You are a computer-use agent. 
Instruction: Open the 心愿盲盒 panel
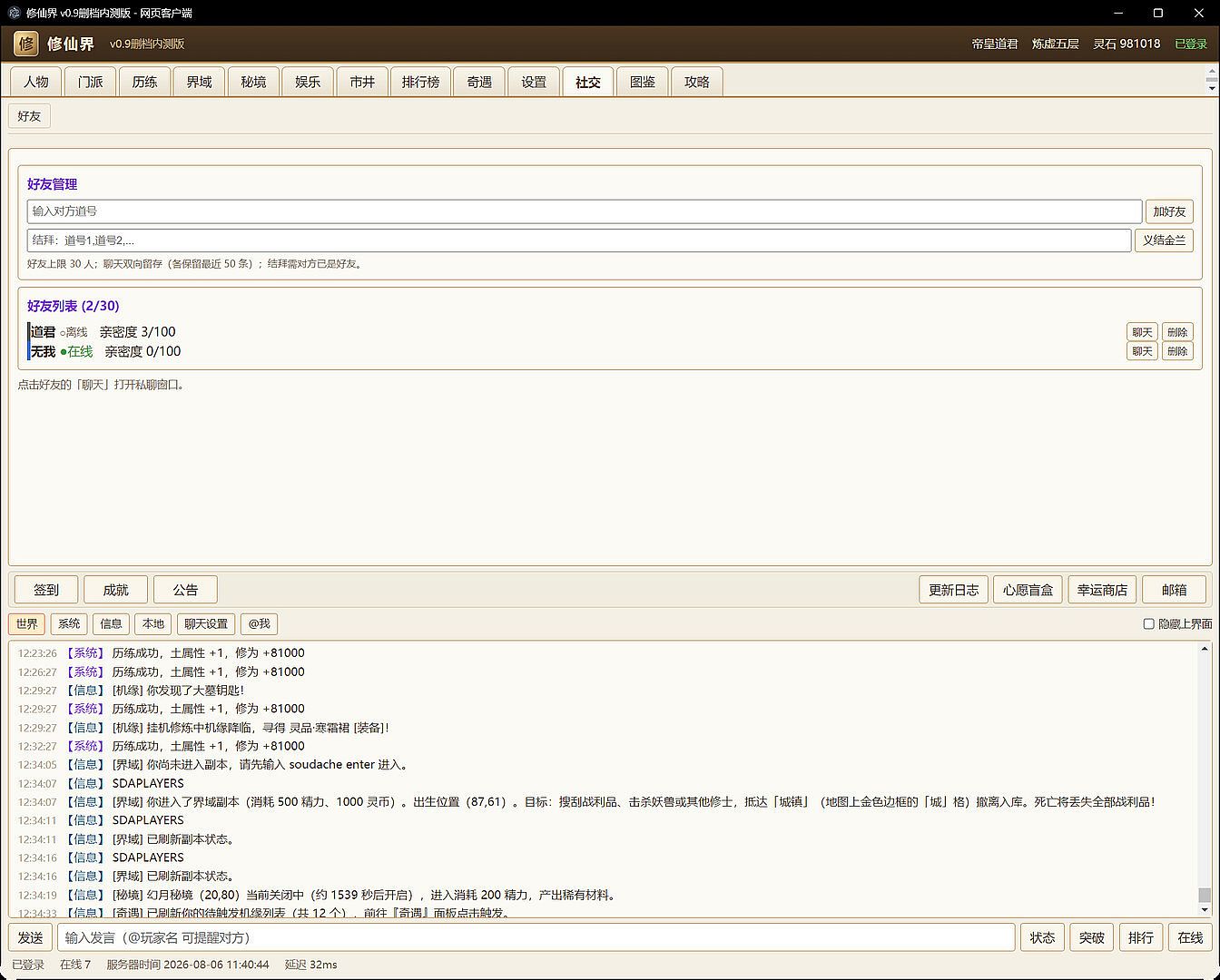point(1028,590)
